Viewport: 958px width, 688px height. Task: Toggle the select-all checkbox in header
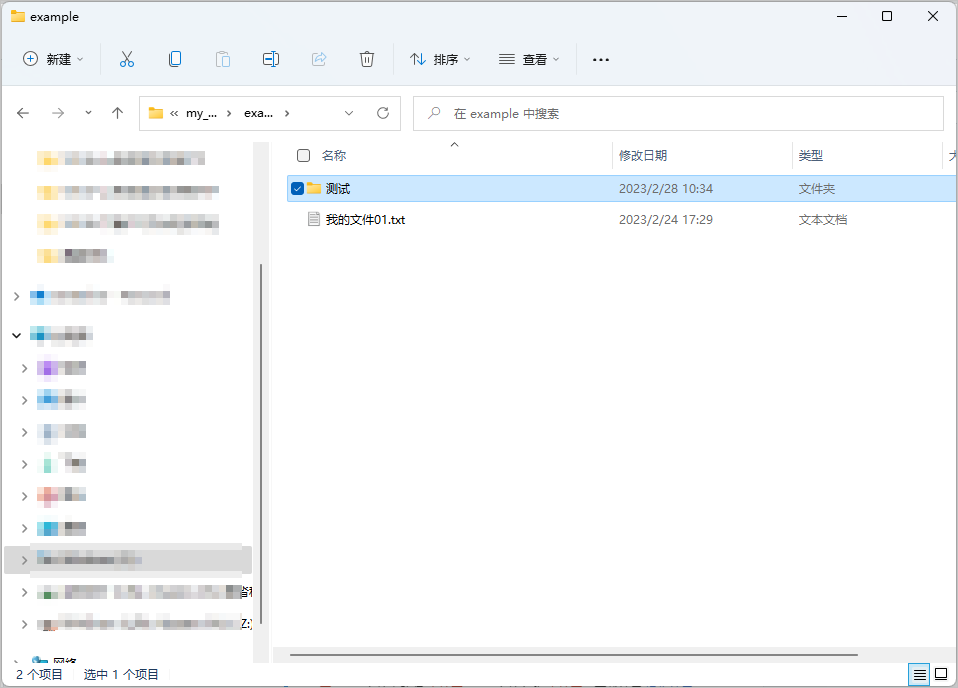click(x=304, y=156)
